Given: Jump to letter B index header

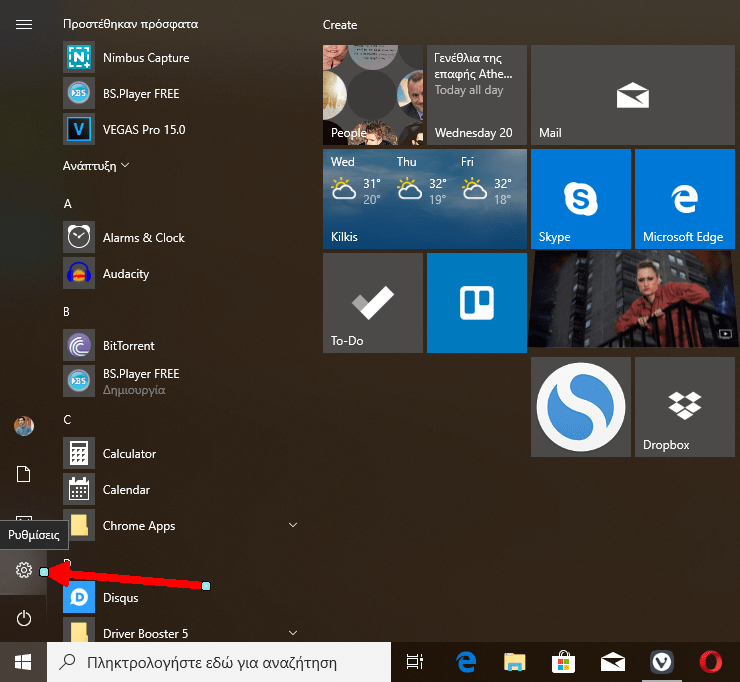Looking at the screenshot, I should pos(67,312).
